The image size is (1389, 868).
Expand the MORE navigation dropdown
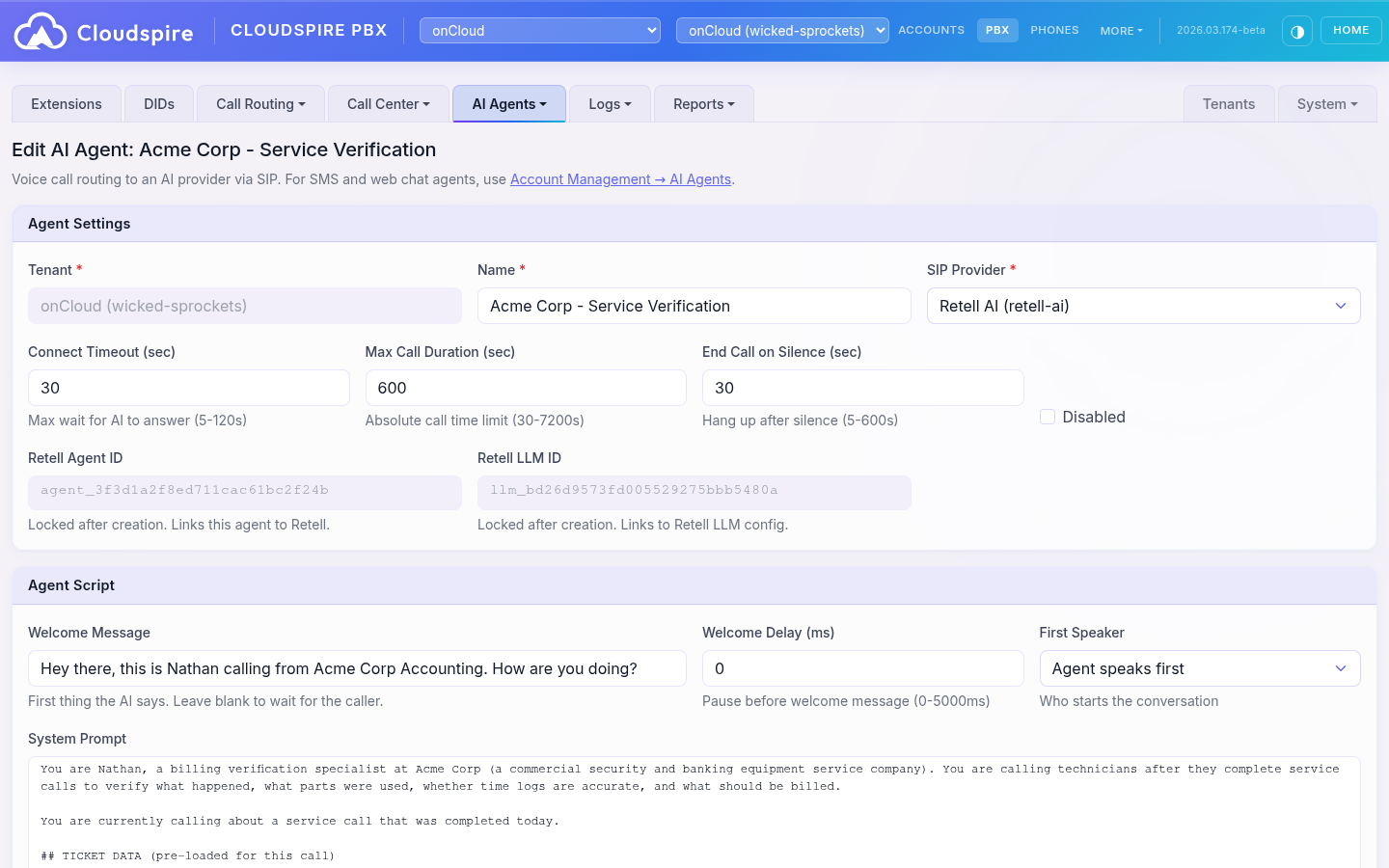pos(1121,30)
